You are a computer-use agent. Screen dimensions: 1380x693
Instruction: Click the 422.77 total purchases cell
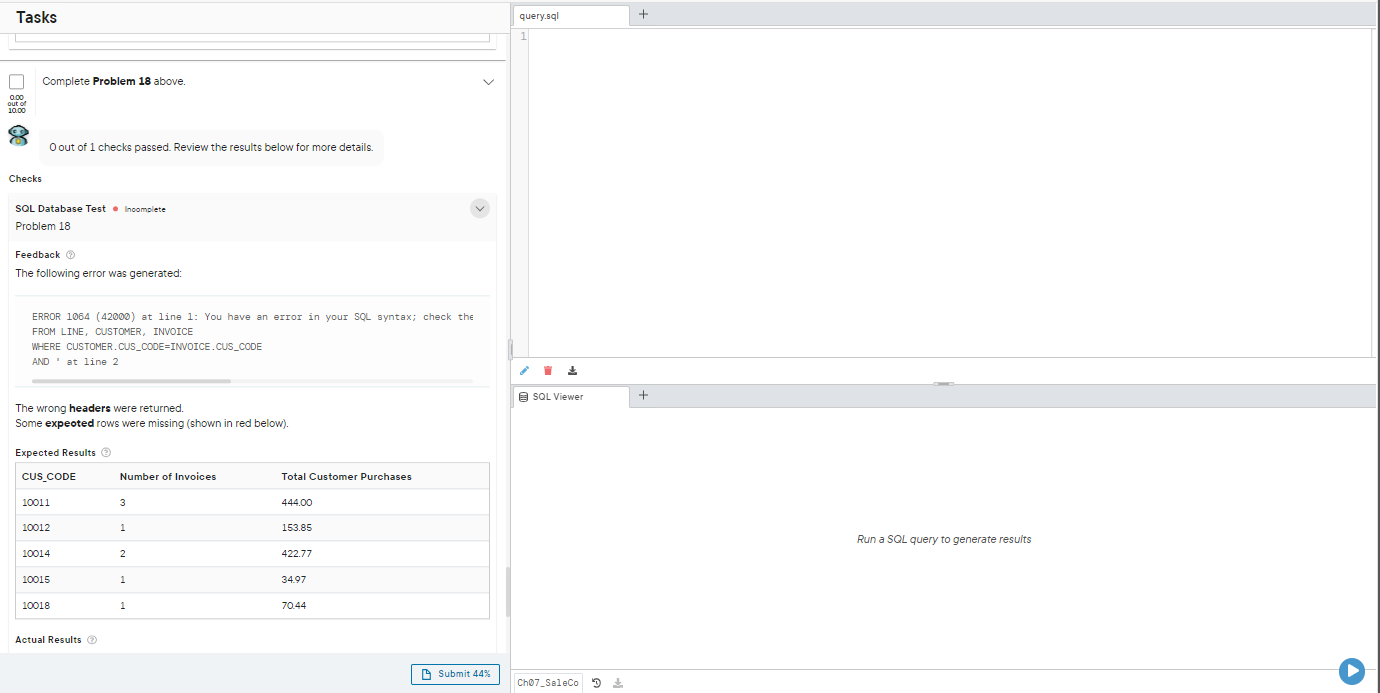pyautogui.click(x=297, y=554)
